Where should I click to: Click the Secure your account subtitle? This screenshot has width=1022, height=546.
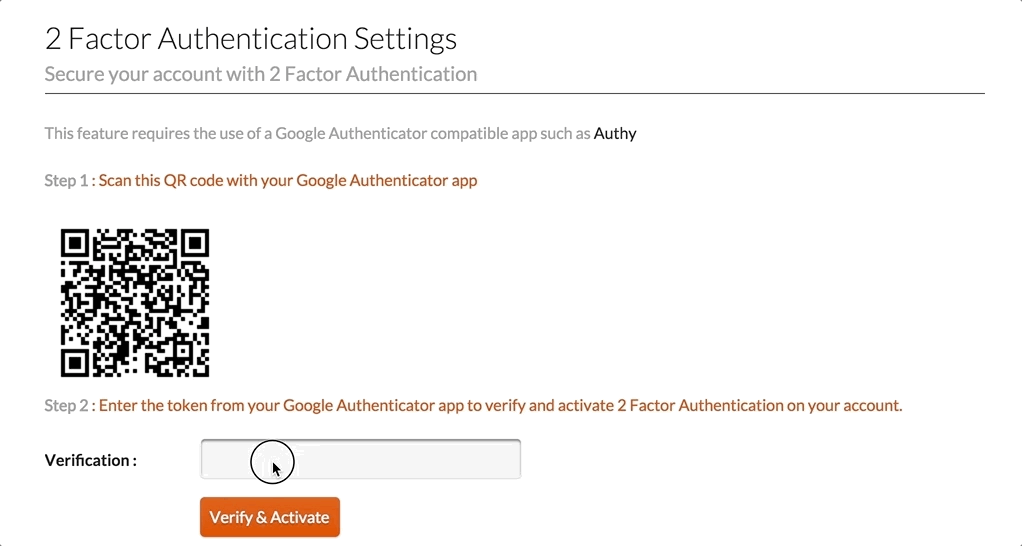261,74
